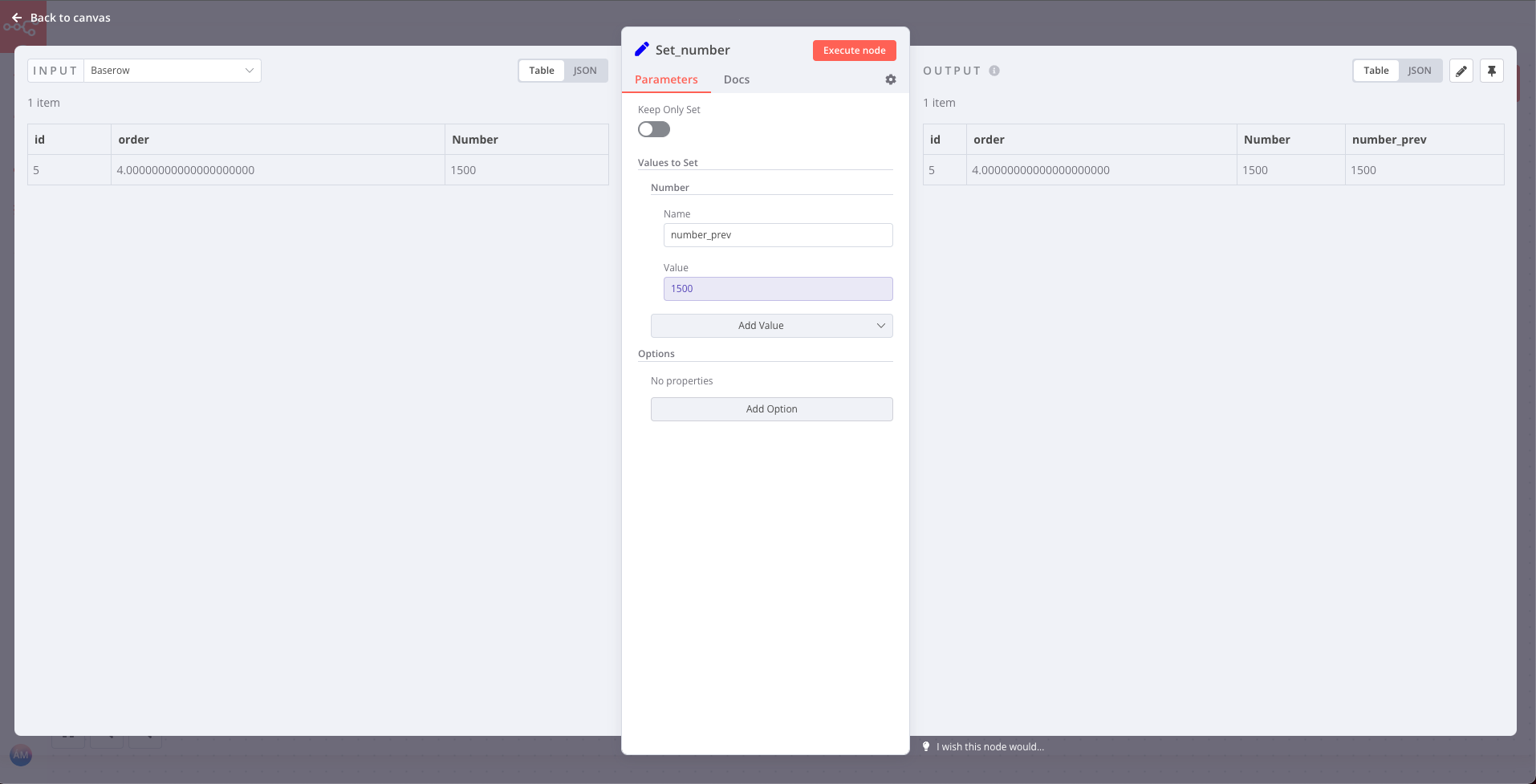
Task: Click the 'I wish this node would...' link
Action: pyautogui.click(x=990, y=746)
